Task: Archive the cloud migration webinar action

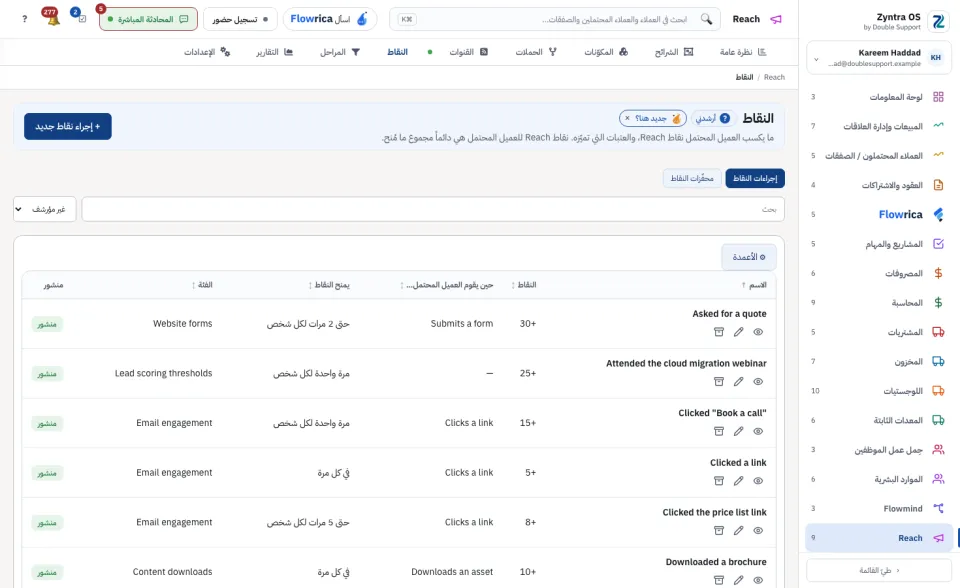Action: [x=719, y=382]
